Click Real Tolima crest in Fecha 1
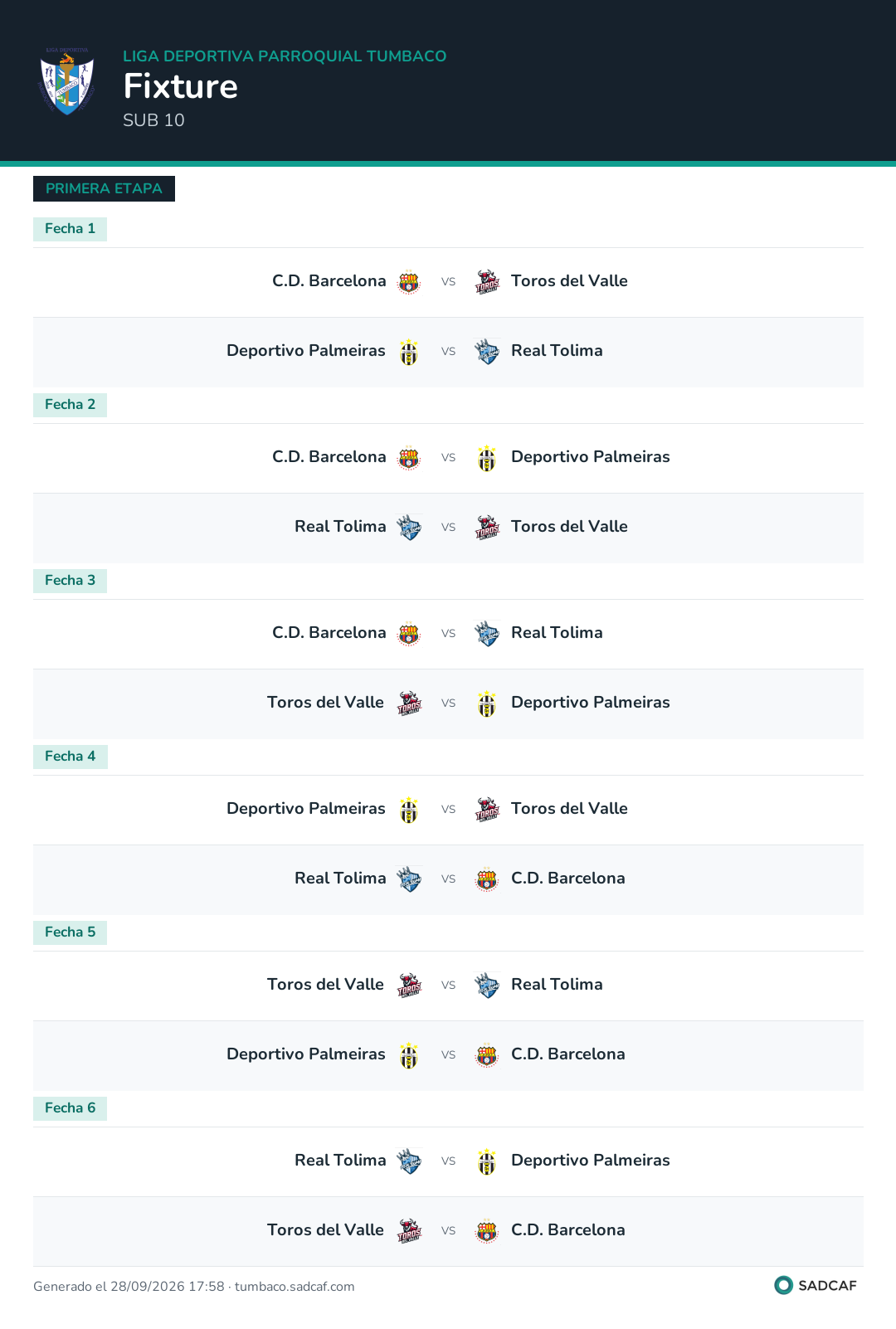Viewport: 896px width, 1329px height. 487,352
